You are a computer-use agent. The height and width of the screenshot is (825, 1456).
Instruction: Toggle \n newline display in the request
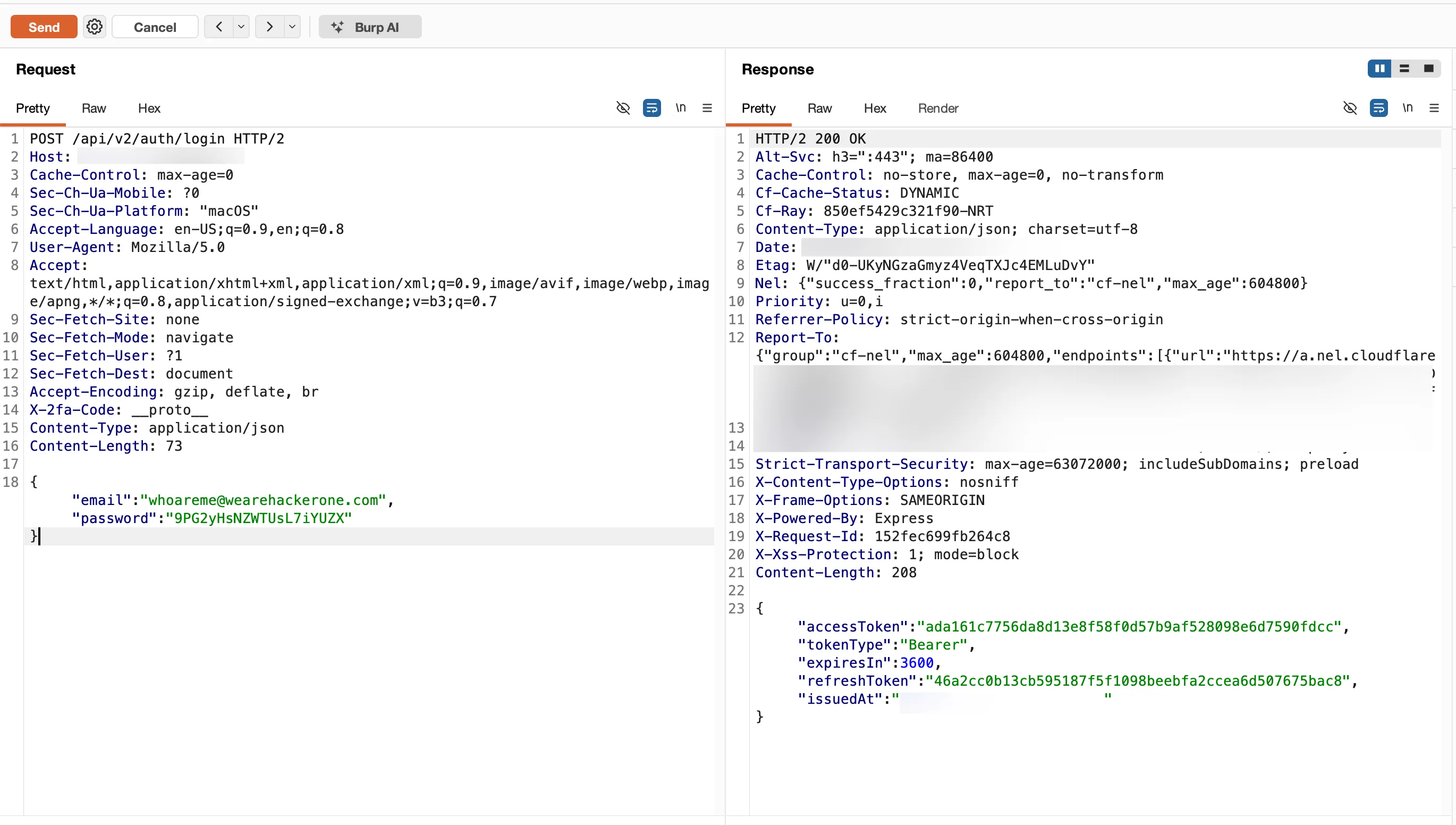click(680, 108)
